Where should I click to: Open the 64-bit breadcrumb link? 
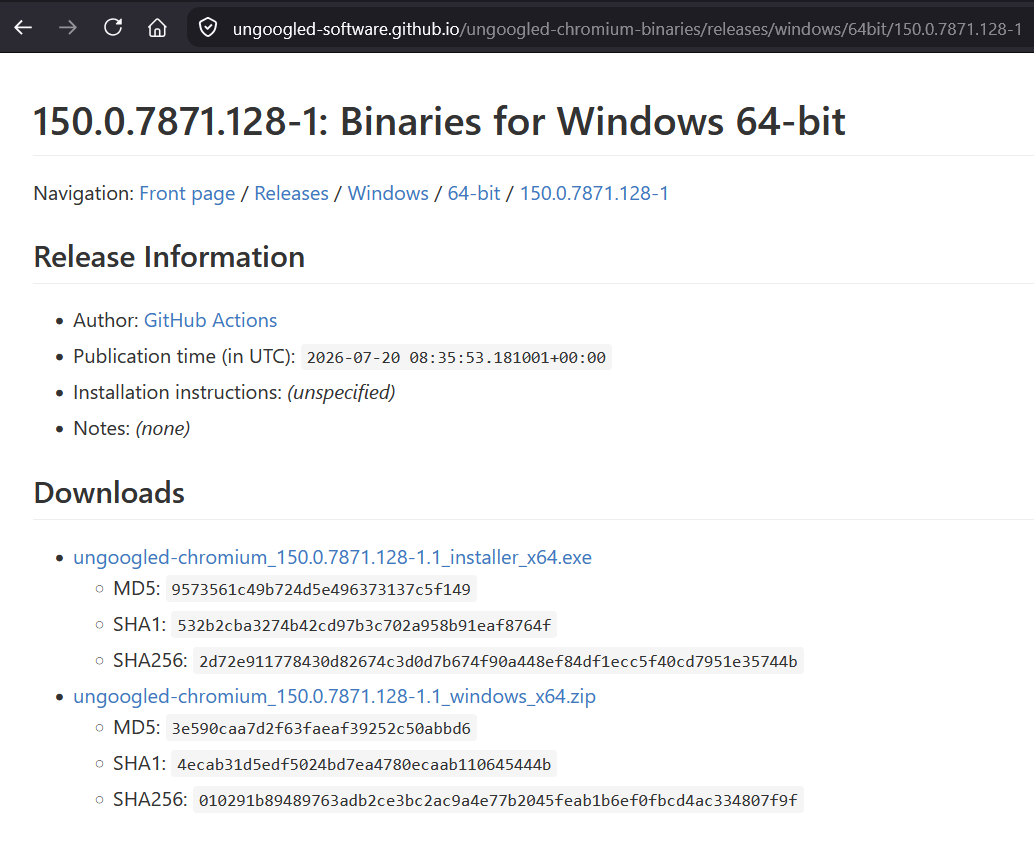tap(474, 193)
